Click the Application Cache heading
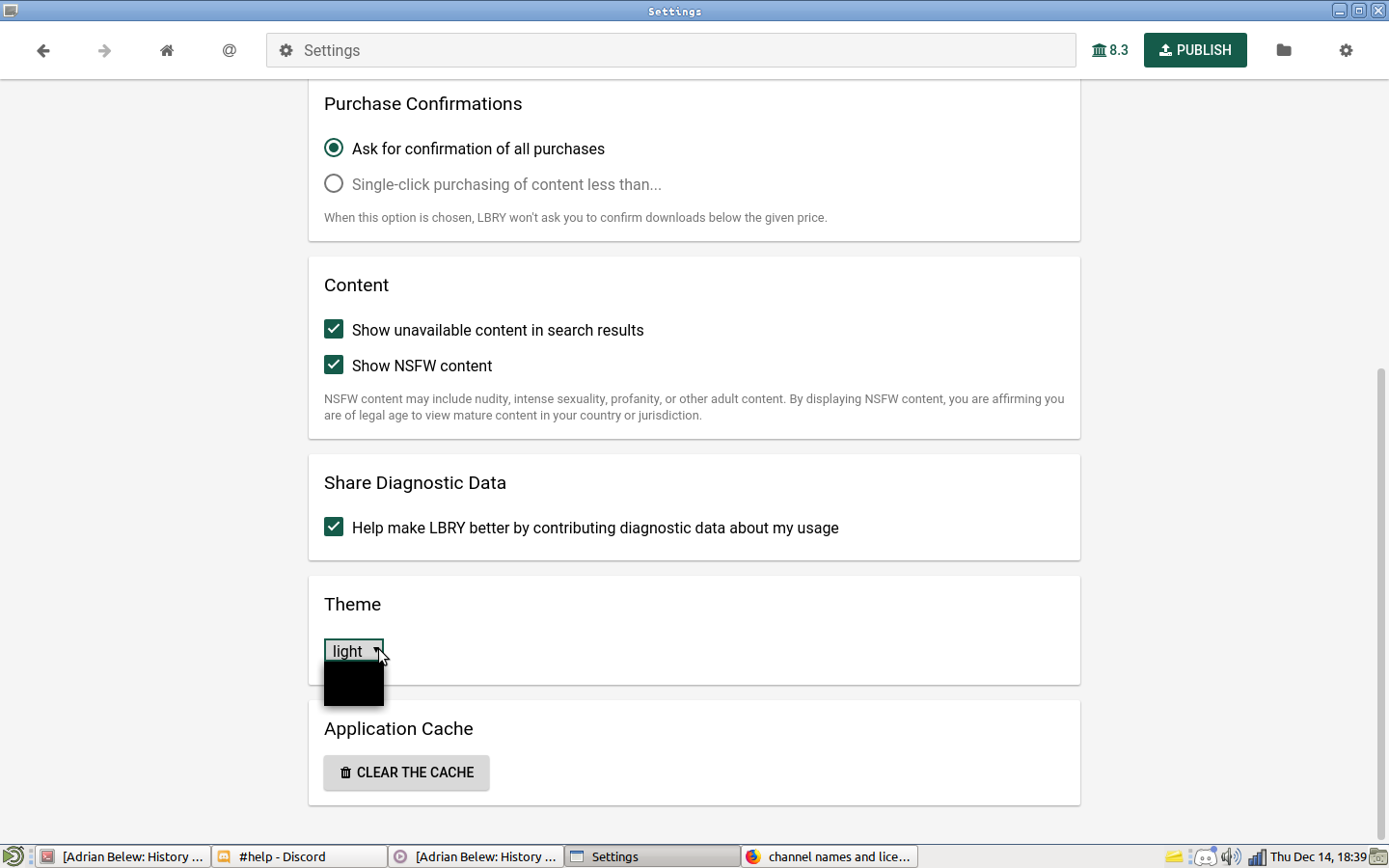This screenshot has height=868, width=1389. [398, 729]
